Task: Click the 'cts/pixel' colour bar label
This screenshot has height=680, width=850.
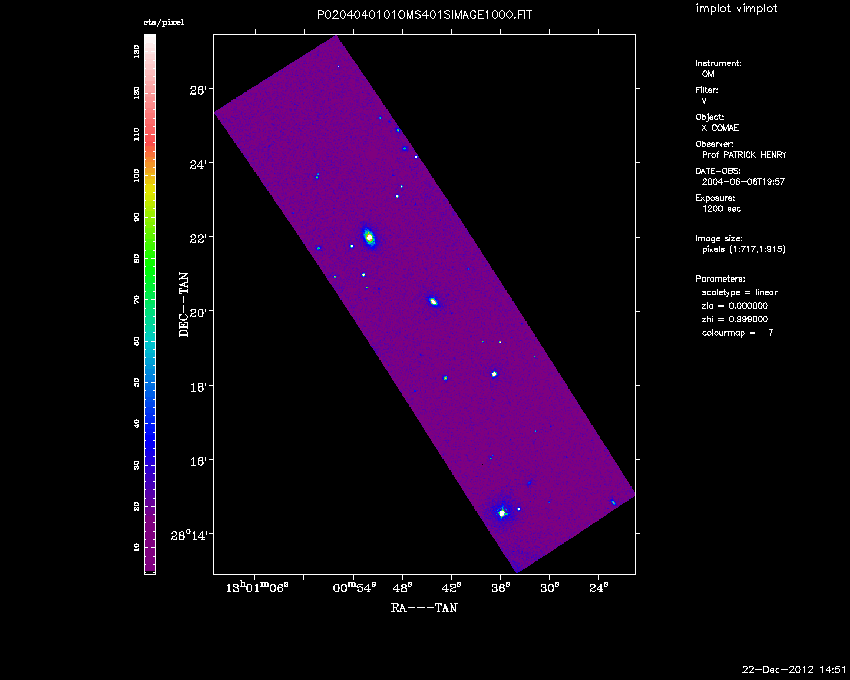Action: (164, 22)
